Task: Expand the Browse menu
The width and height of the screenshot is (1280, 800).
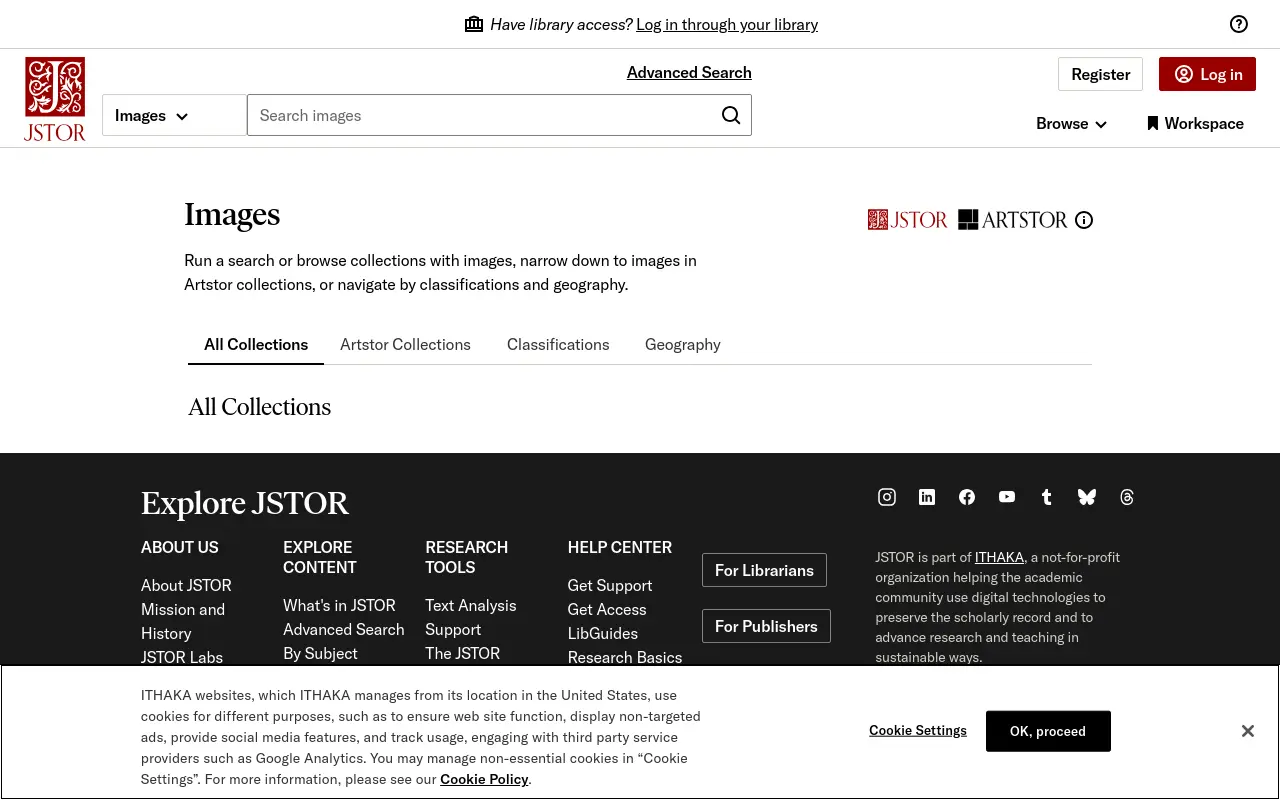Action: (x=1071, y=124)
